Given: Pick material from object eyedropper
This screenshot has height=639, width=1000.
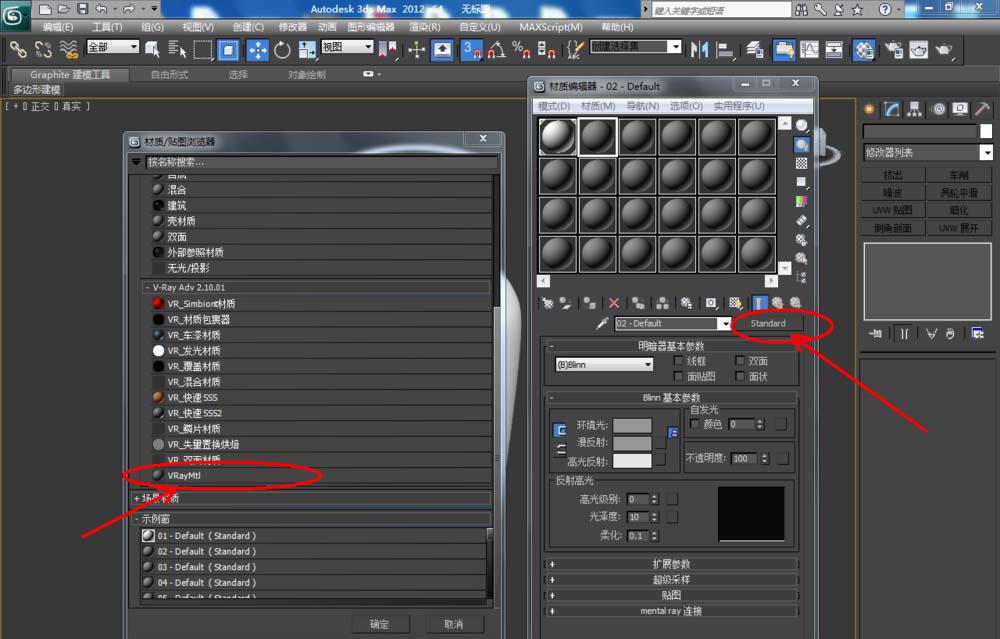Looking at the screenshot, I should 601,323.
